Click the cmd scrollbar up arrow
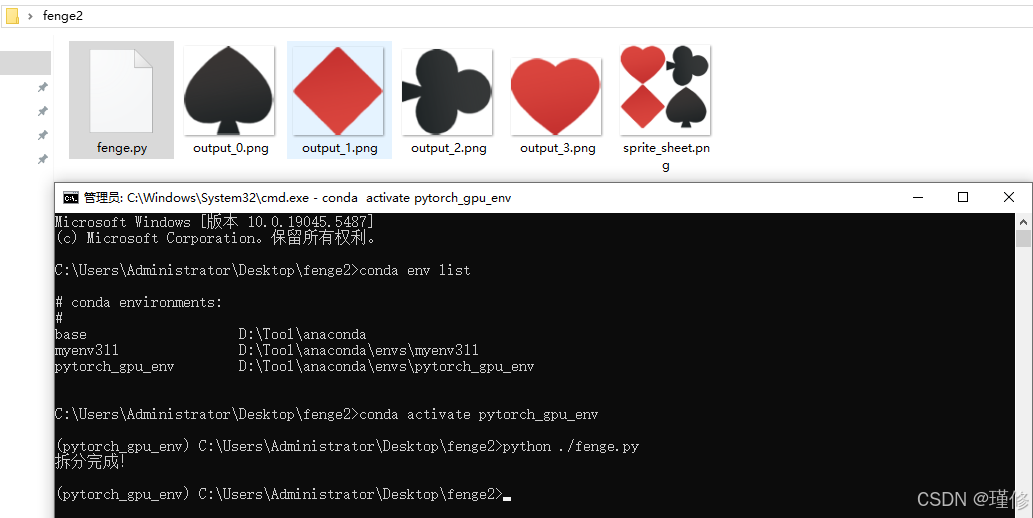The height and width of the screenshot is (518, 1033). [1023, 221]
